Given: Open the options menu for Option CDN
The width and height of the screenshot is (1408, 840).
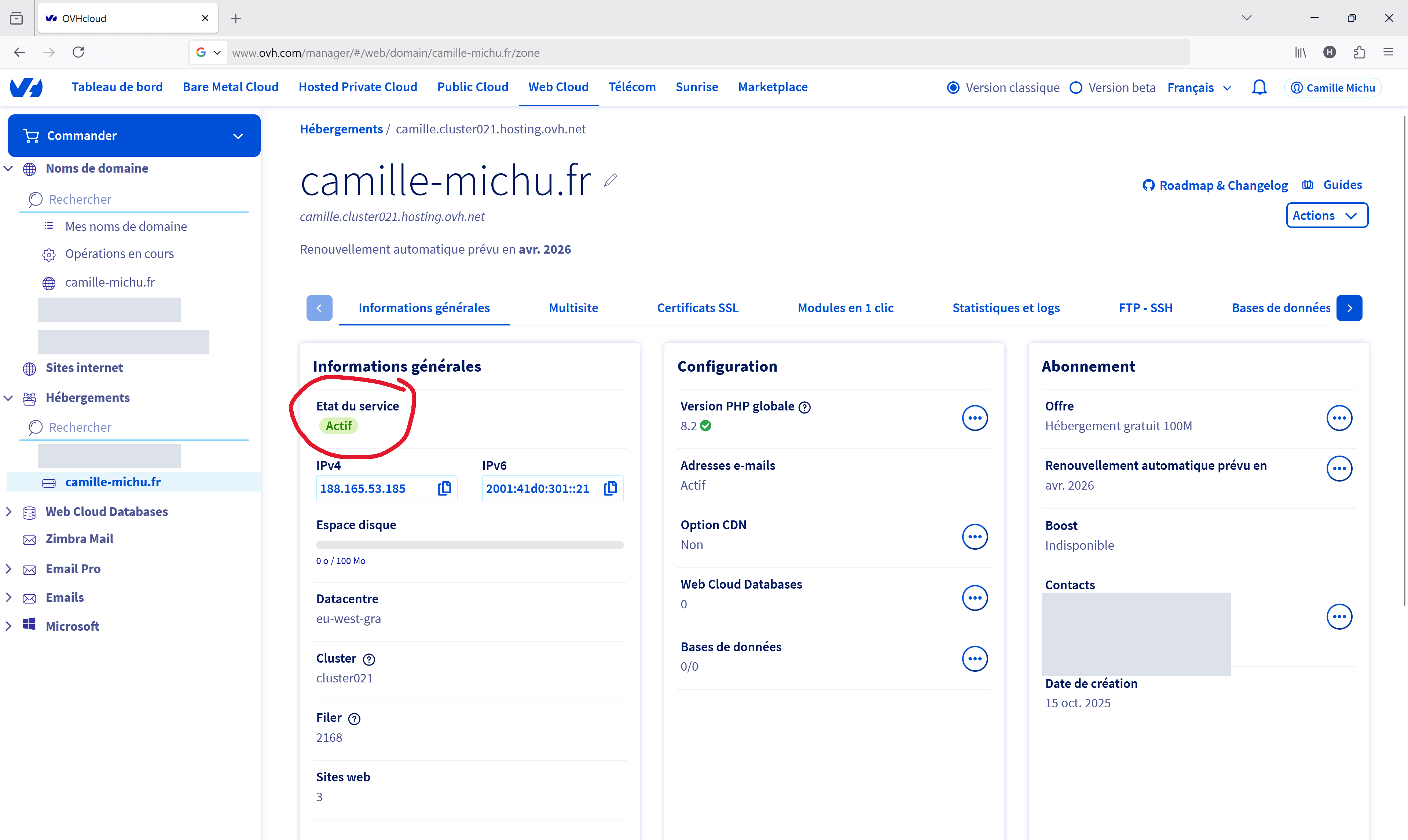Looking at the screenshot, I should click(974, 537).
